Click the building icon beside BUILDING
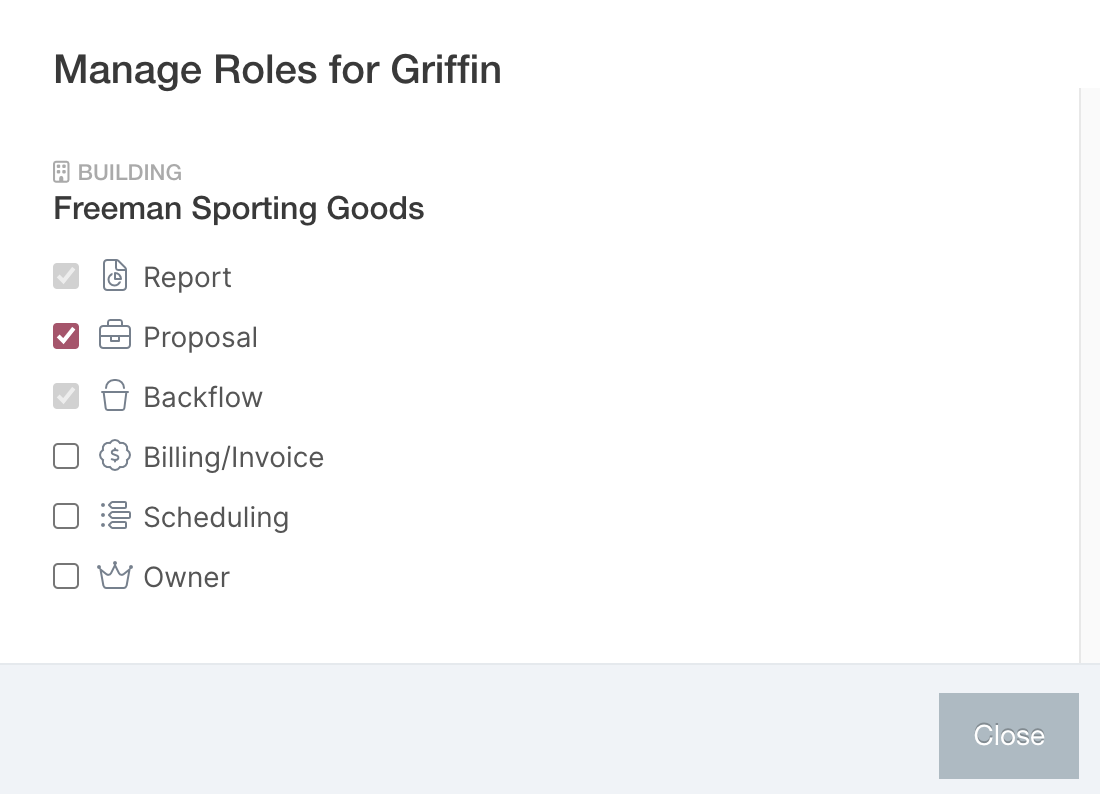The width and height of the screenshot is (1100, 794). [62, 172]
